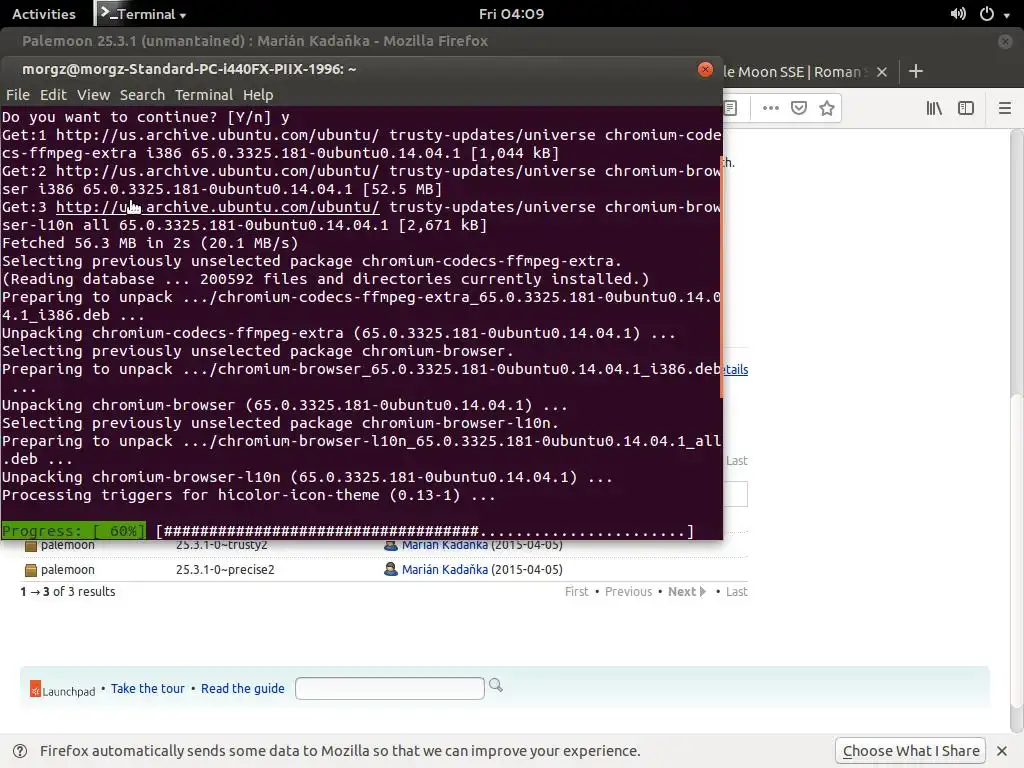Click bottom Previous pagination link
Viewport: 1024px width, 768px height.
coord(628,592)
